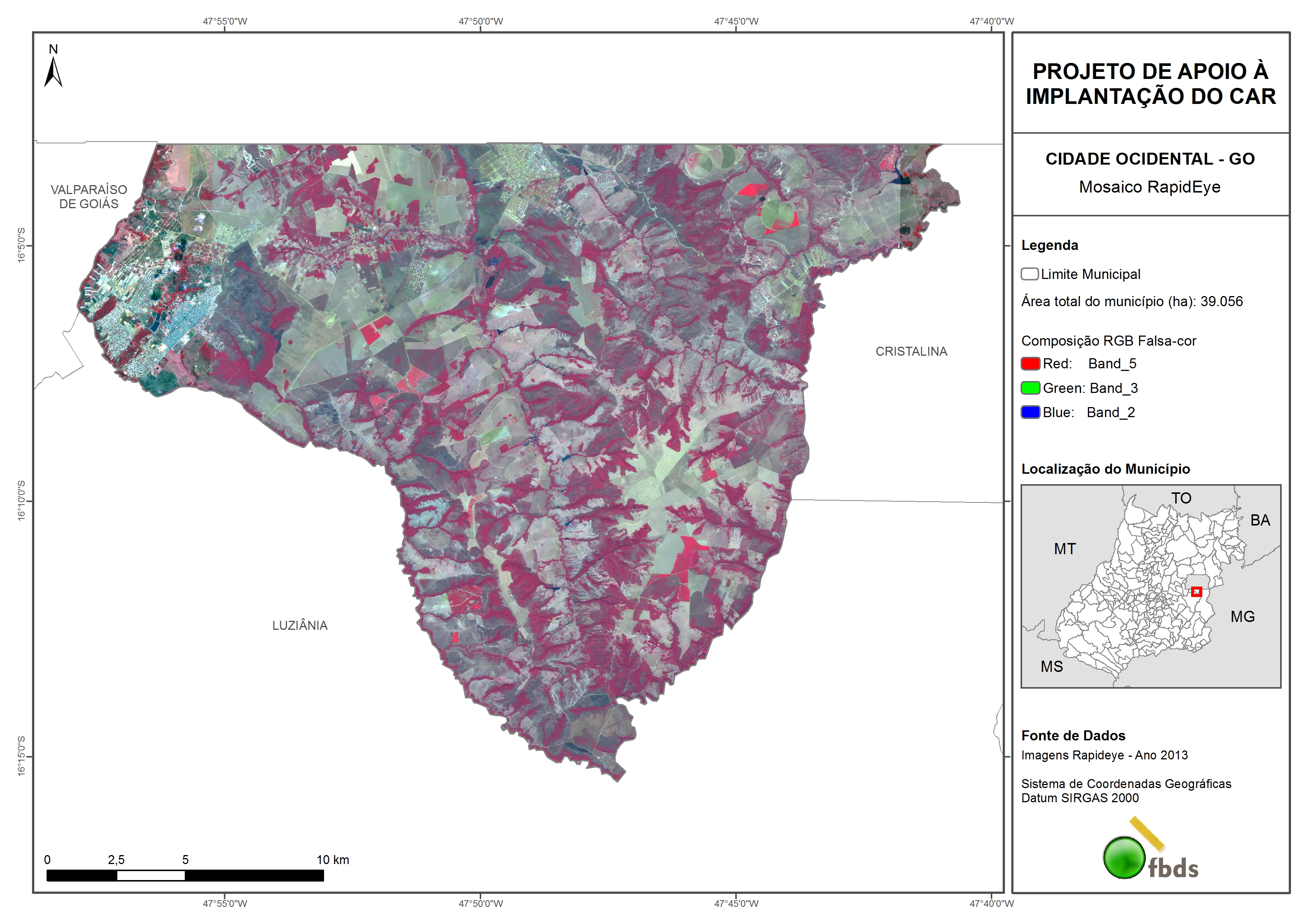This screenshot has width=1307, height=924.
Task: Click the red Band_5 color swatch
Action: [1030, 364]
